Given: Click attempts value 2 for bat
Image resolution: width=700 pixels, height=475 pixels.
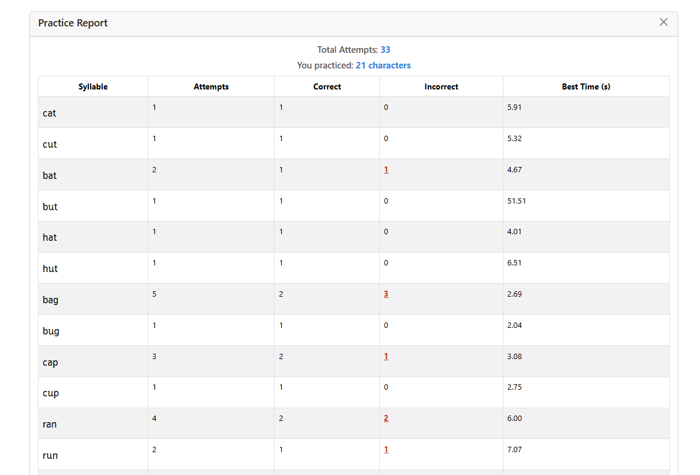Looking at the screenshot, I should click(x=154, y=170).
